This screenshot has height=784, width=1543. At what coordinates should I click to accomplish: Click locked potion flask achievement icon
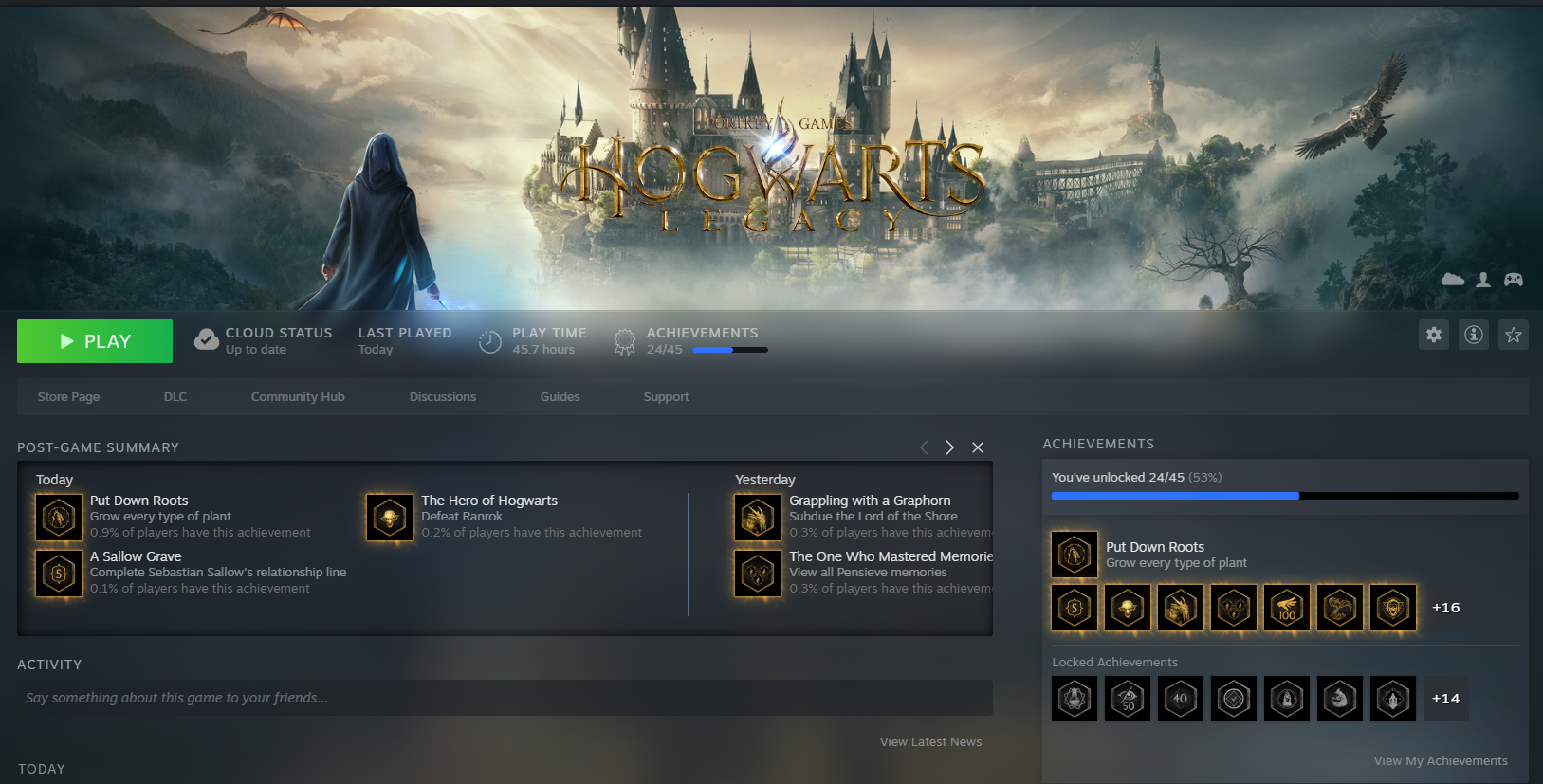click(x=1075, y=699)
